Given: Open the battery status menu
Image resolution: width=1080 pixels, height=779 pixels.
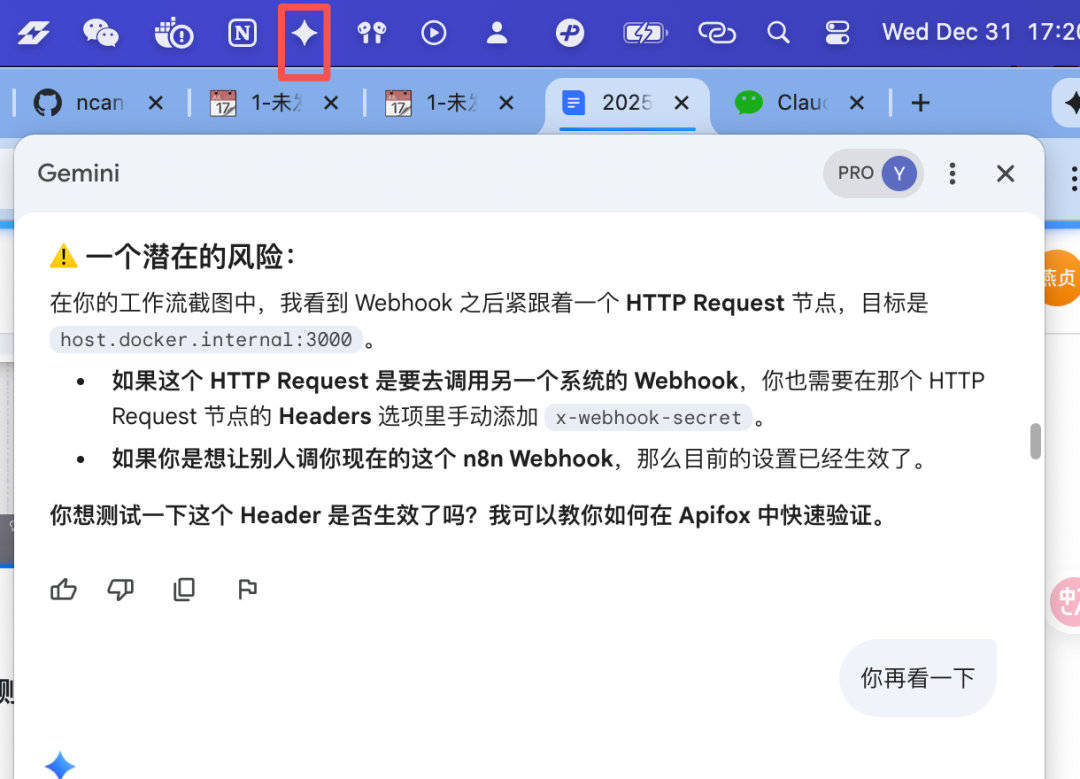Looking at the screenshot, I should click(x=645, y=32).
